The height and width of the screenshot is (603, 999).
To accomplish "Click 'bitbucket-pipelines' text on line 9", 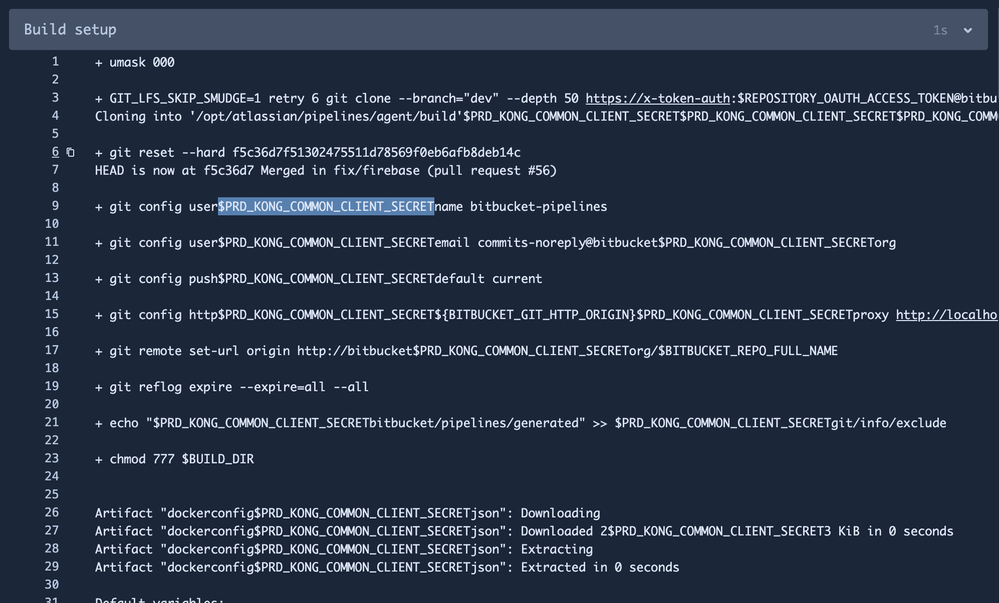I will (x=538, y=207).
